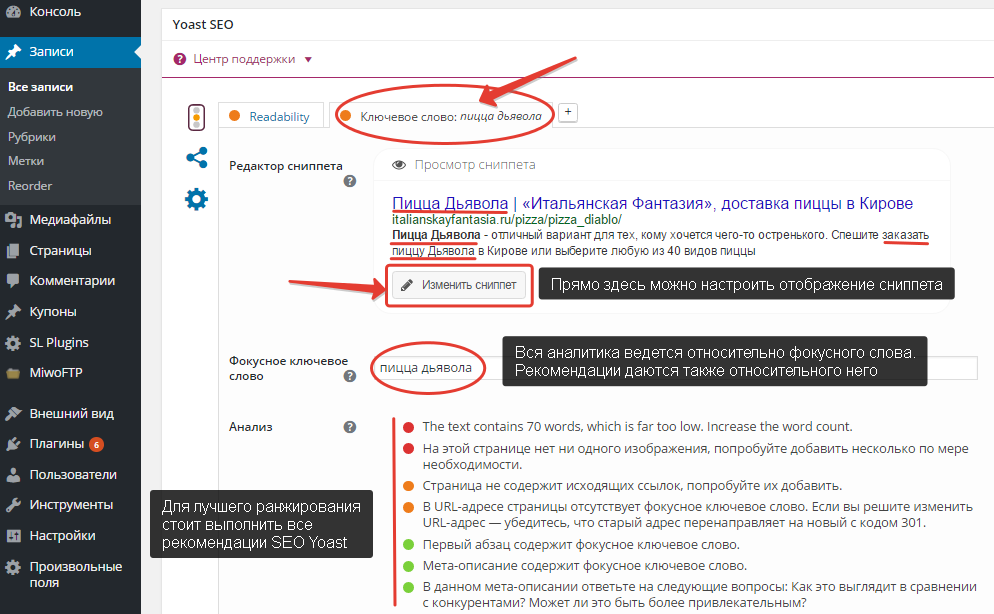
Task: Switch to the Readability tab
Action: (270, 117)
